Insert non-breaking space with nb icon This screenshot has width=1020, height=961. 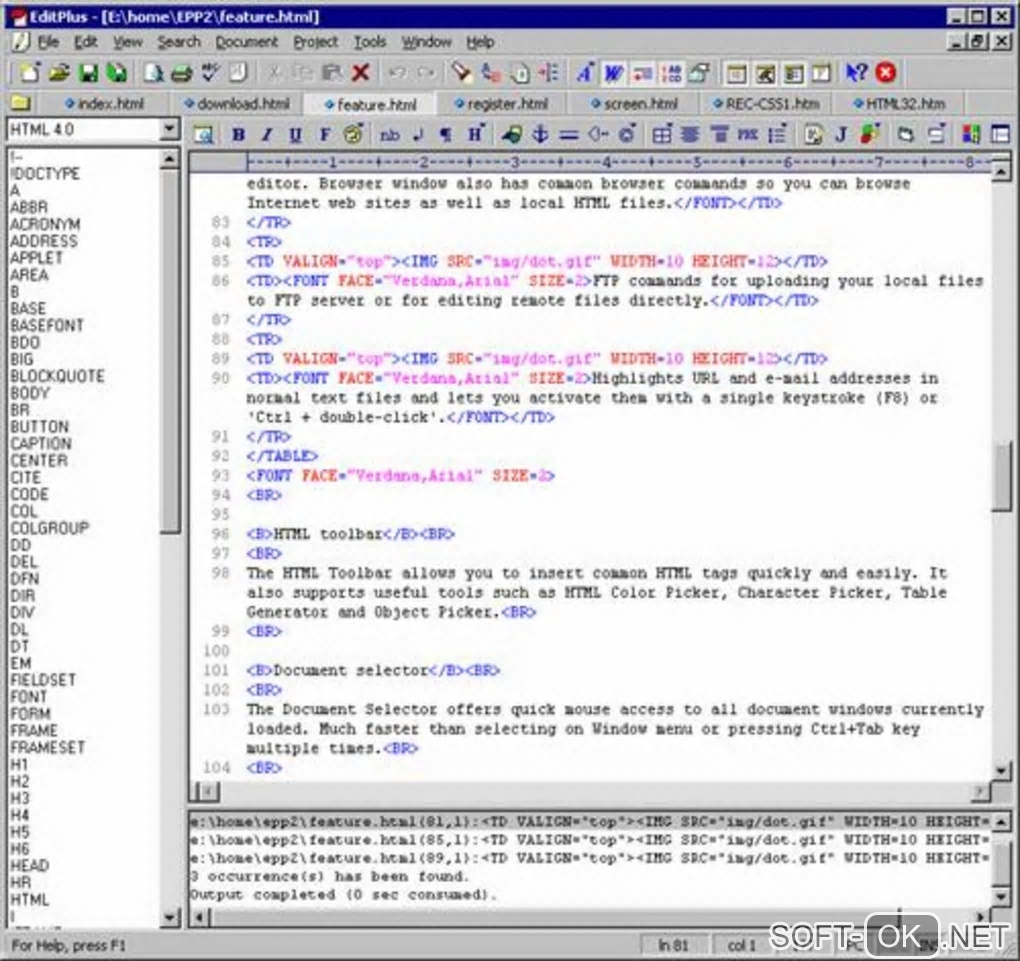point(389,135)
